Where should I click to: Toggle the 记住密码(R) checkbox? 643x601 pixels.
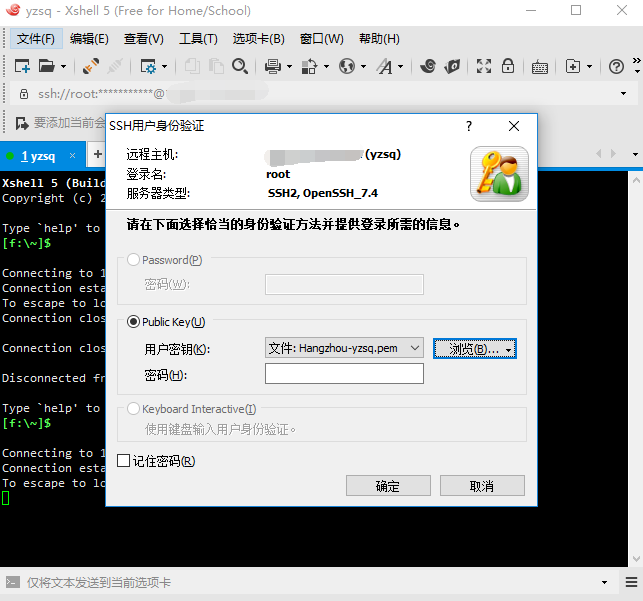click(x=123, y=460)
